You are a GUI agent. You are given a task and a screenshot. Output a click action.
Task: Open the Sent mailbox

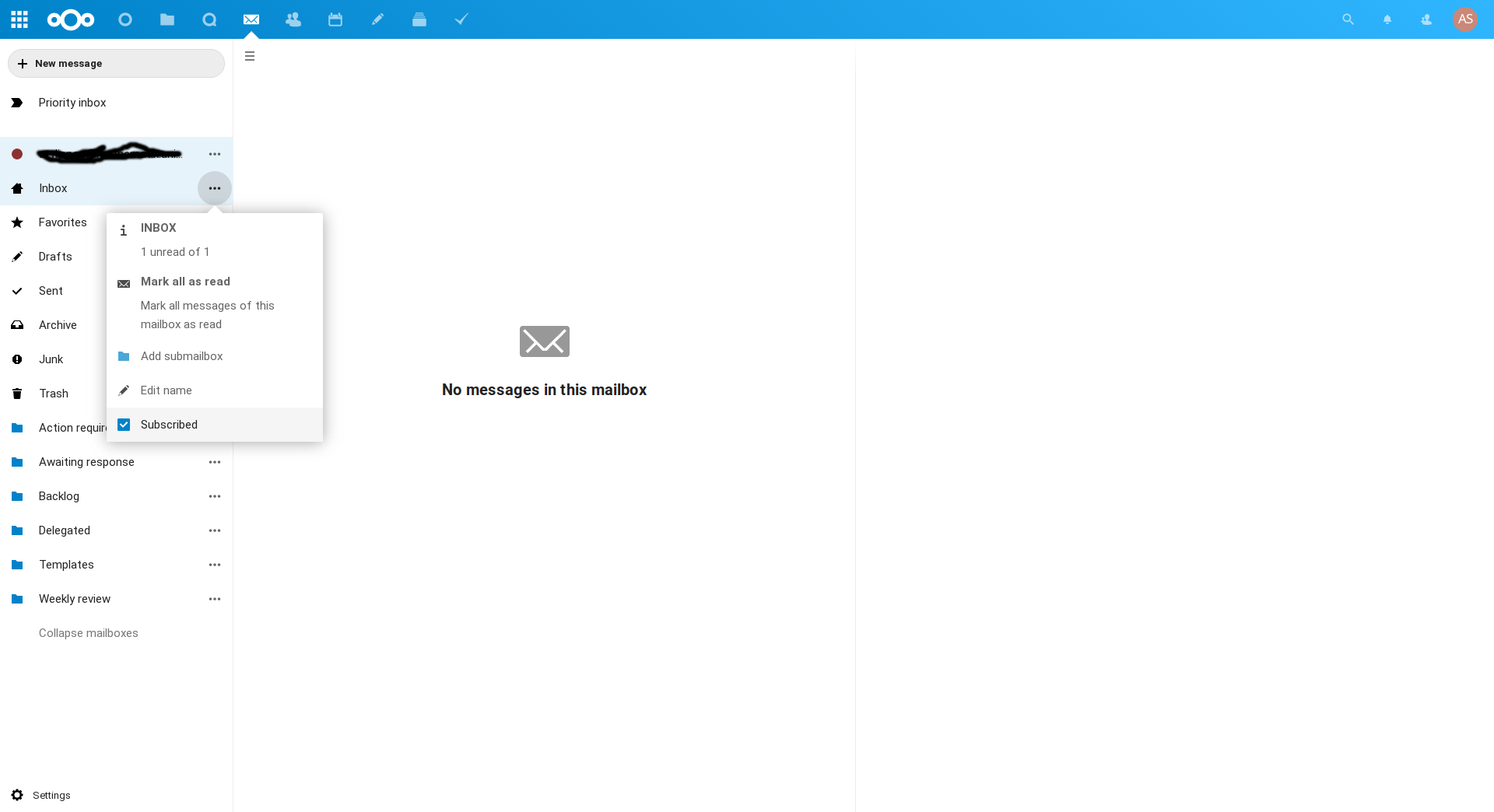click(x=53, y=291)
